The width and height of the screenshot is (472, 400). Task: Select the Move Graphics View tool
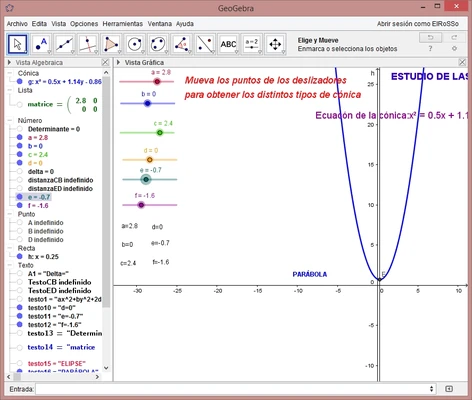coord(275,44)
